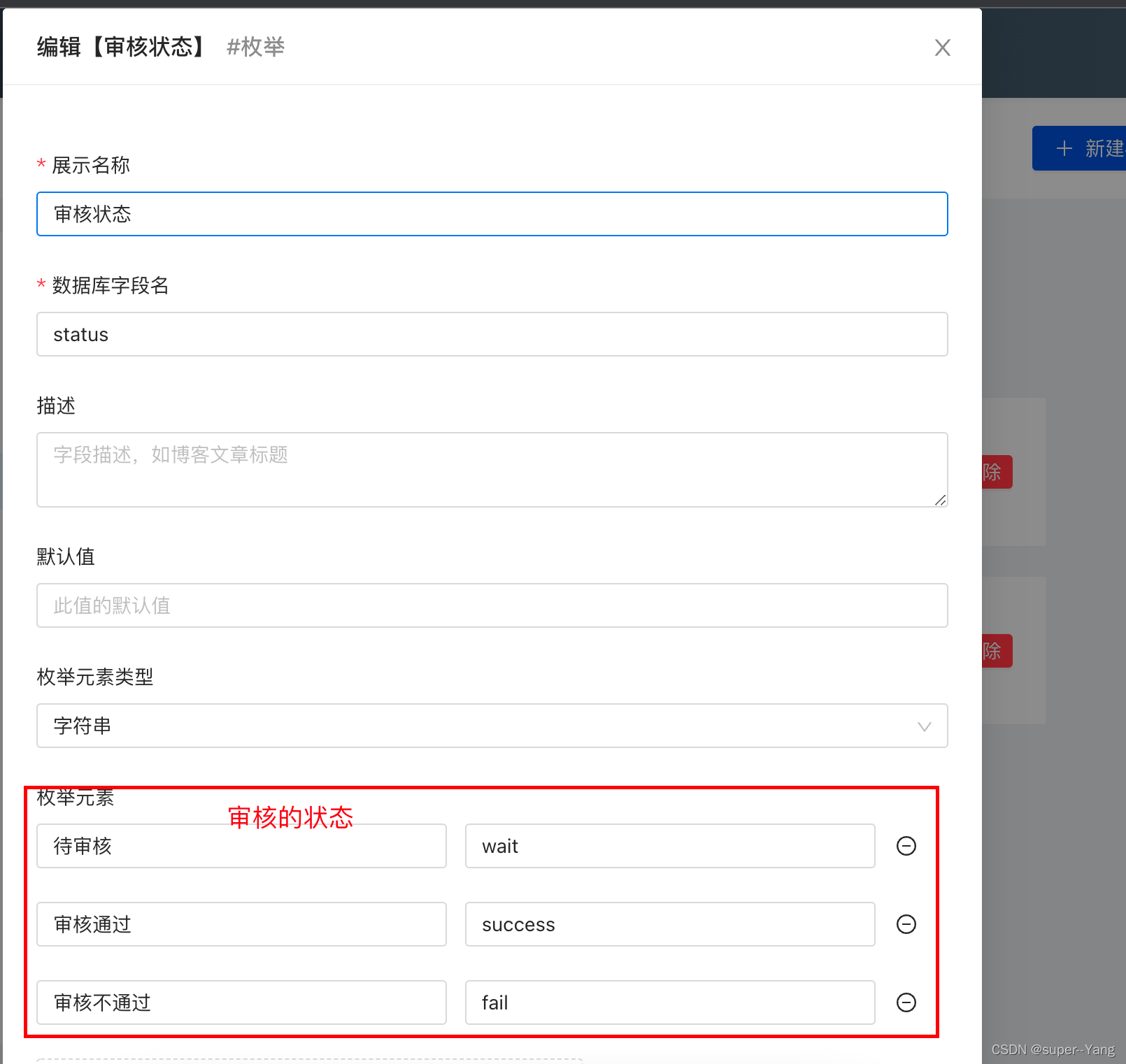Click the 默认值 field label
The height and width of the screenshot is (1064, 1126).
[66, 557]
